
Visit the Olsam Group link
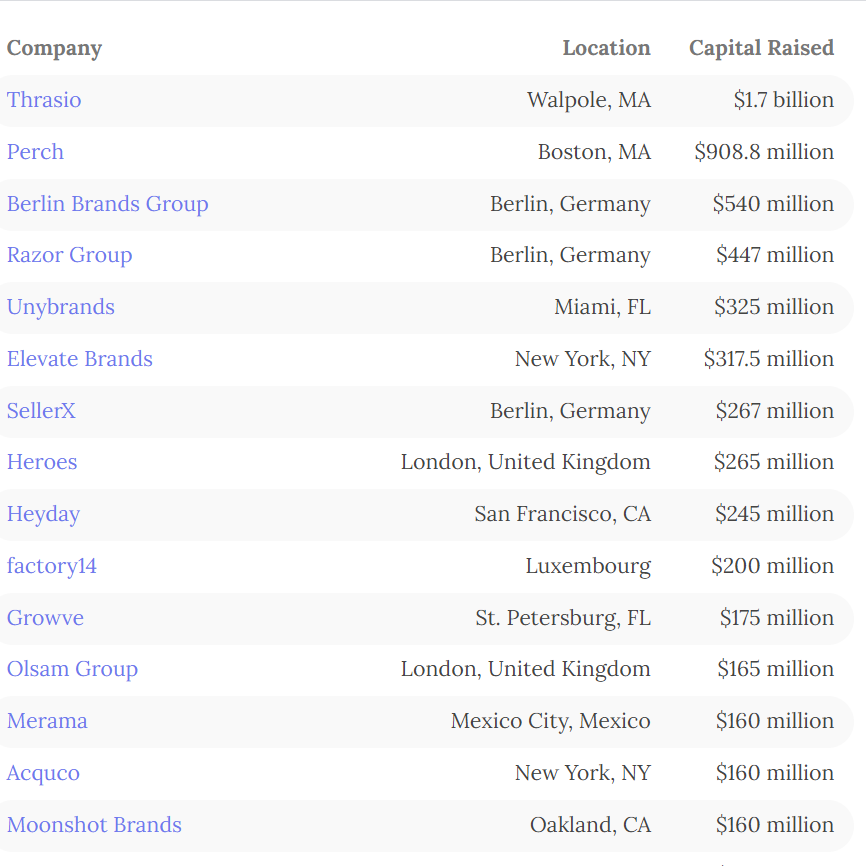point(72,669)
